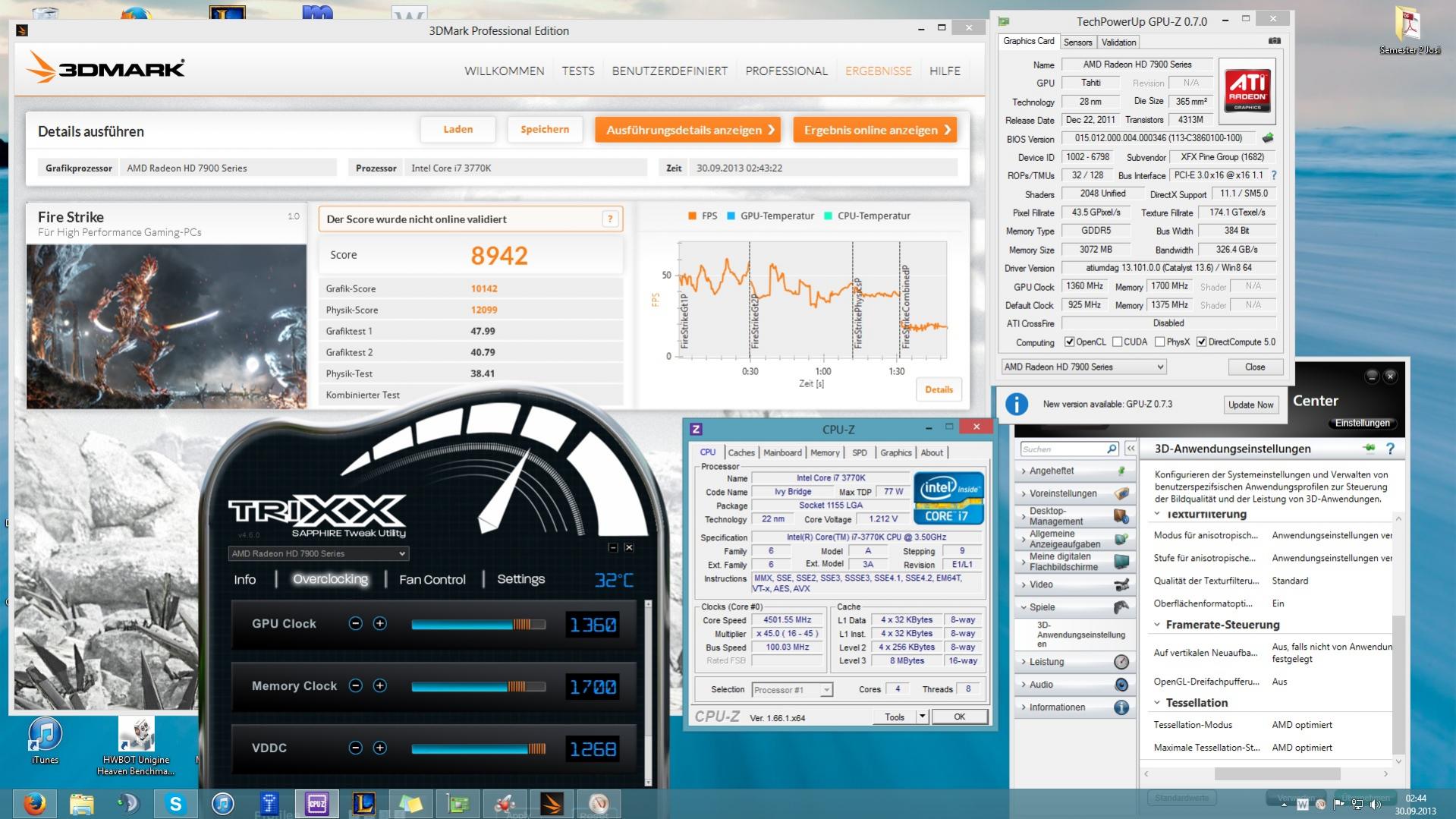Open the TESTS tab in 3DMark
Screen dimensions: 1456x819
(578, 71)
